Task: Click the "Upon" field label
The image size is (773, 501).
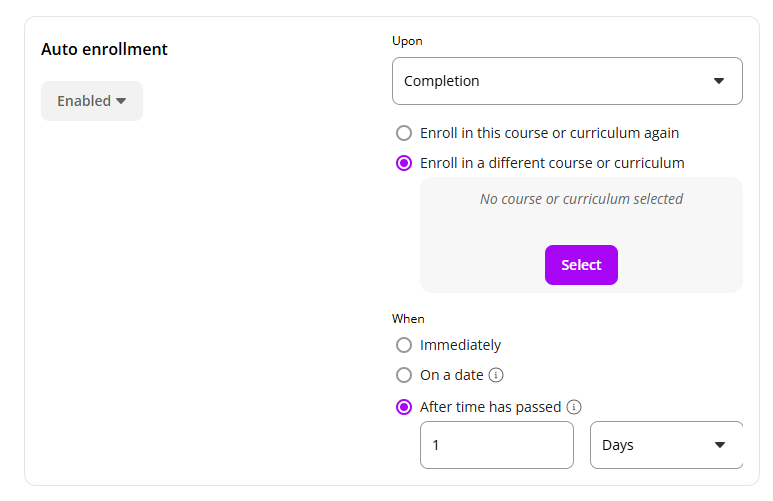Action: (x=407, y=41)
